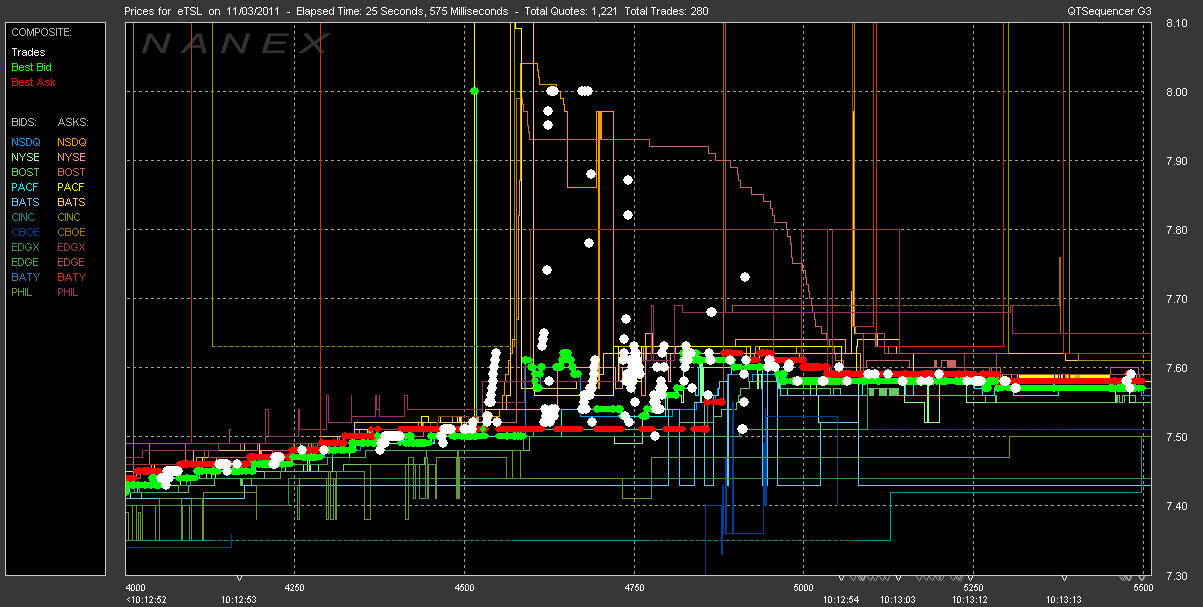
Task: Click the BIDS: column heading
Action: (24, 122)
